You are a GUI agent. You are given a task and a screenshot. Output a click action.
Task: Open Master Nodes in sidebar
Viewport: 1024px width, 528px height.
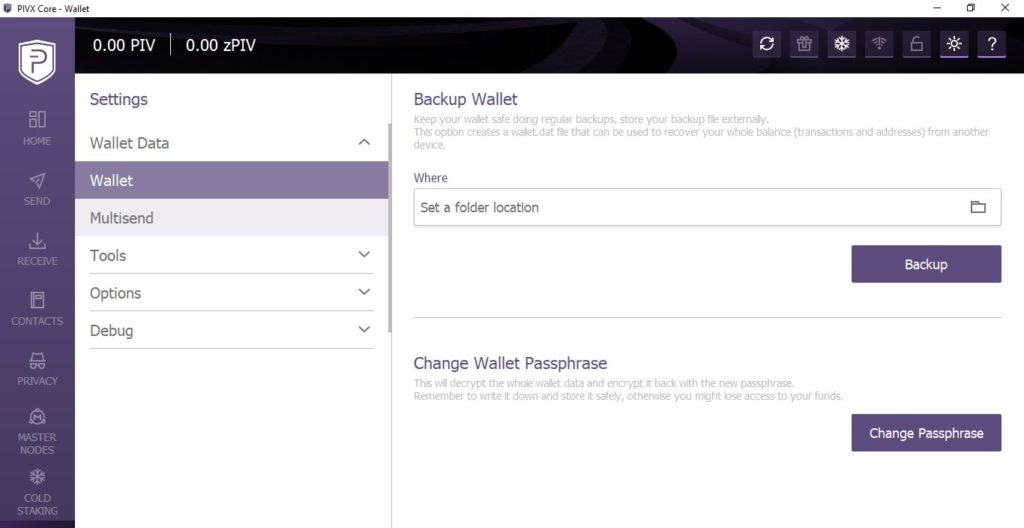[x=37, y=431]
